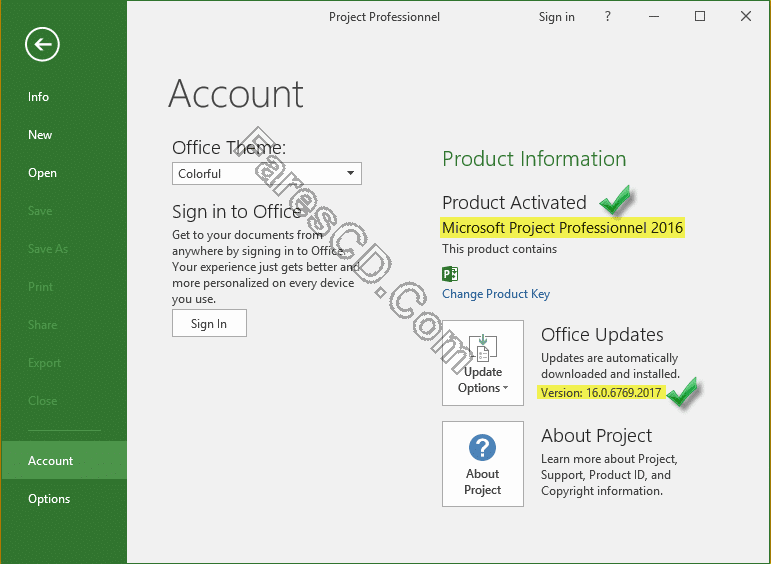Click the About Project heading text
771x564 pixels.
point(596,436)
